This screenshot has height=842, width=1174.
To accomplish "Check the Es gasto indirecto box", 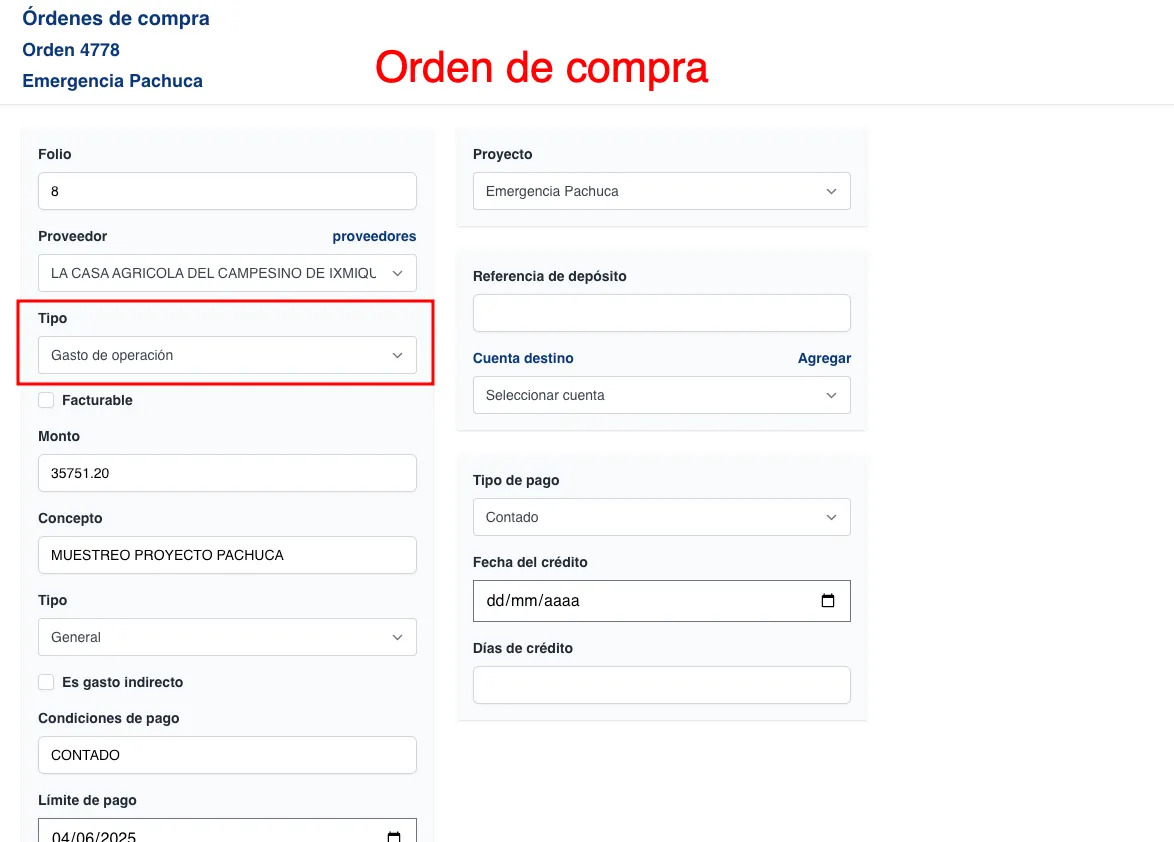I will (46, 682).
